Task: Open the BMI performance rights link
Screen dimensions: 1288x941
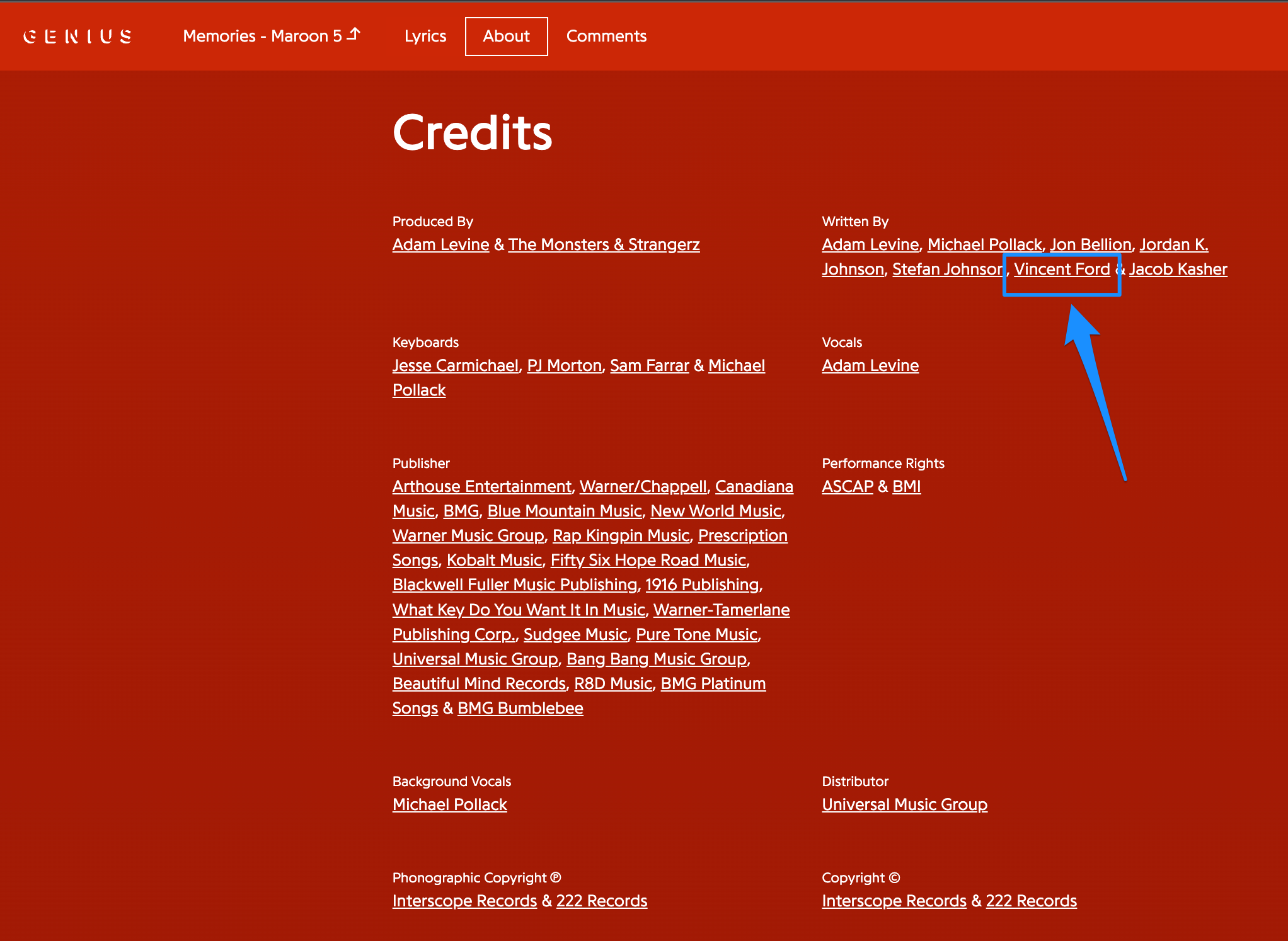Action: [x=906, y=486]
